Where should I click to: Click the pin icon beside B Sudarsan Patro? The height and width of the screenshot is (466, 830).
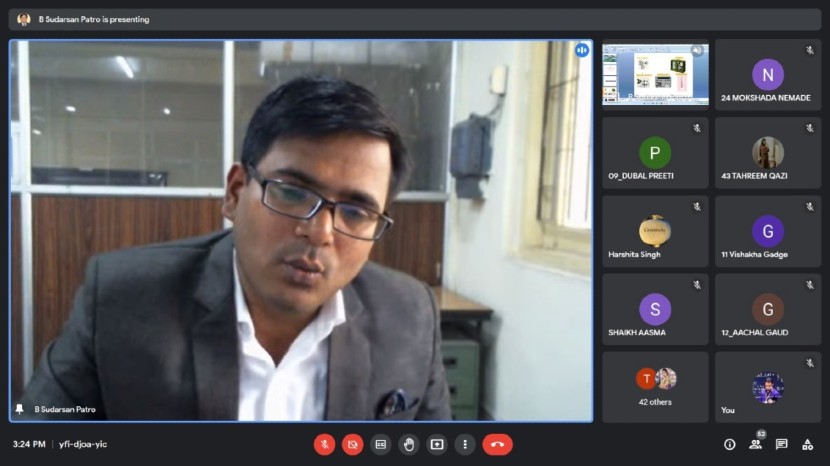coord(19,409)
